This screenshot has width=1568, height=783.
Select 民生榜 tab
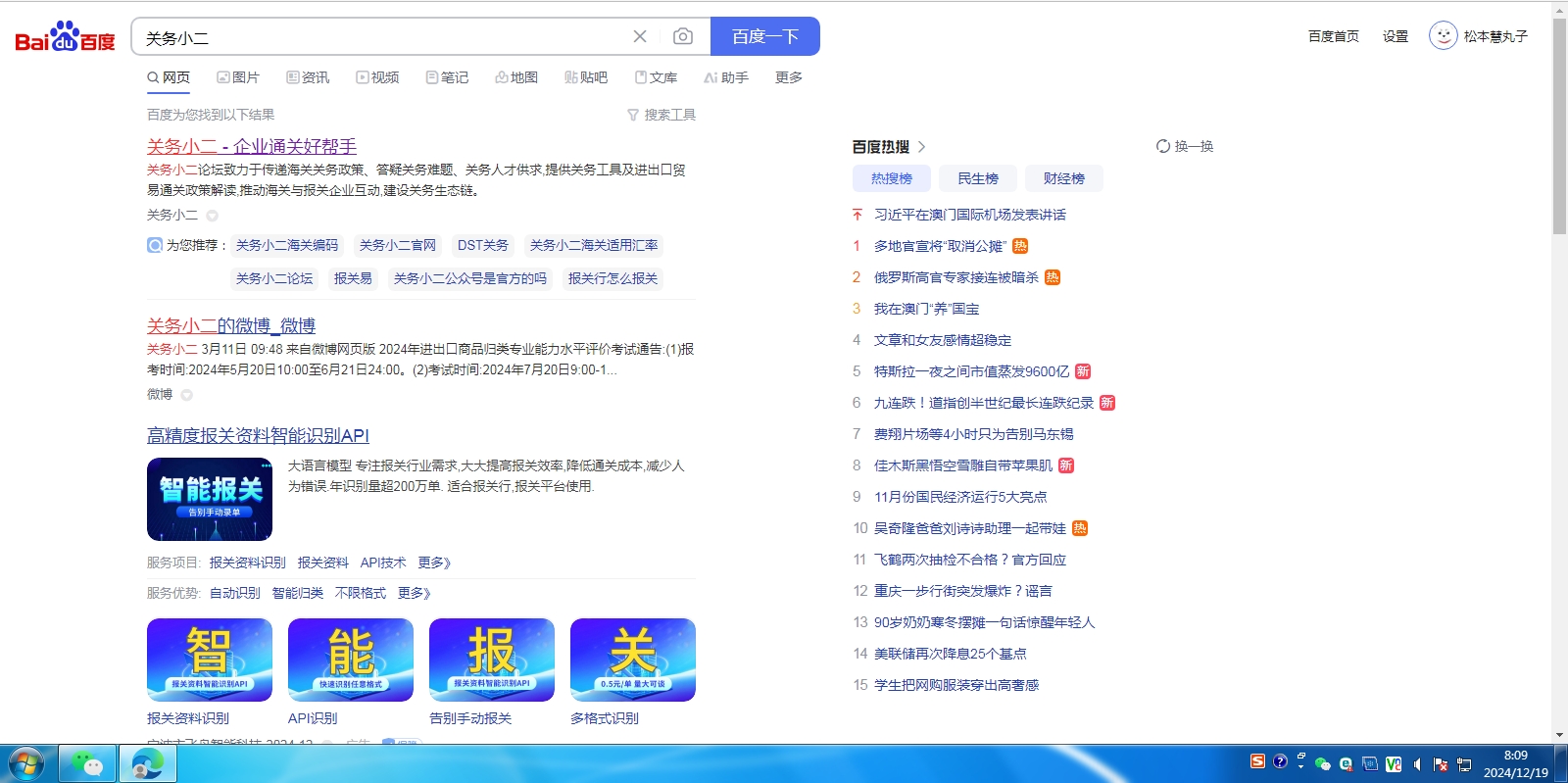point(978,178)
